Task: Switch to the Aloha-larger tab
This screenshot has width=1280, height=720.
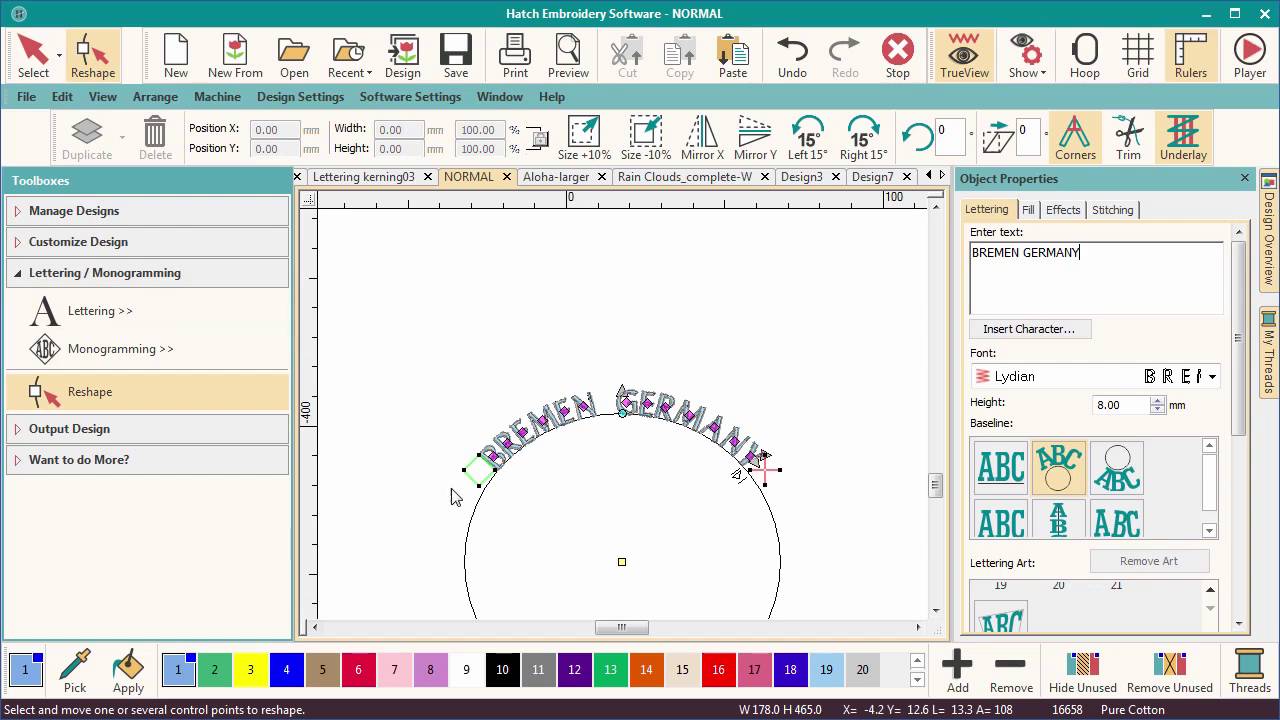Action: tap(556, 177)
